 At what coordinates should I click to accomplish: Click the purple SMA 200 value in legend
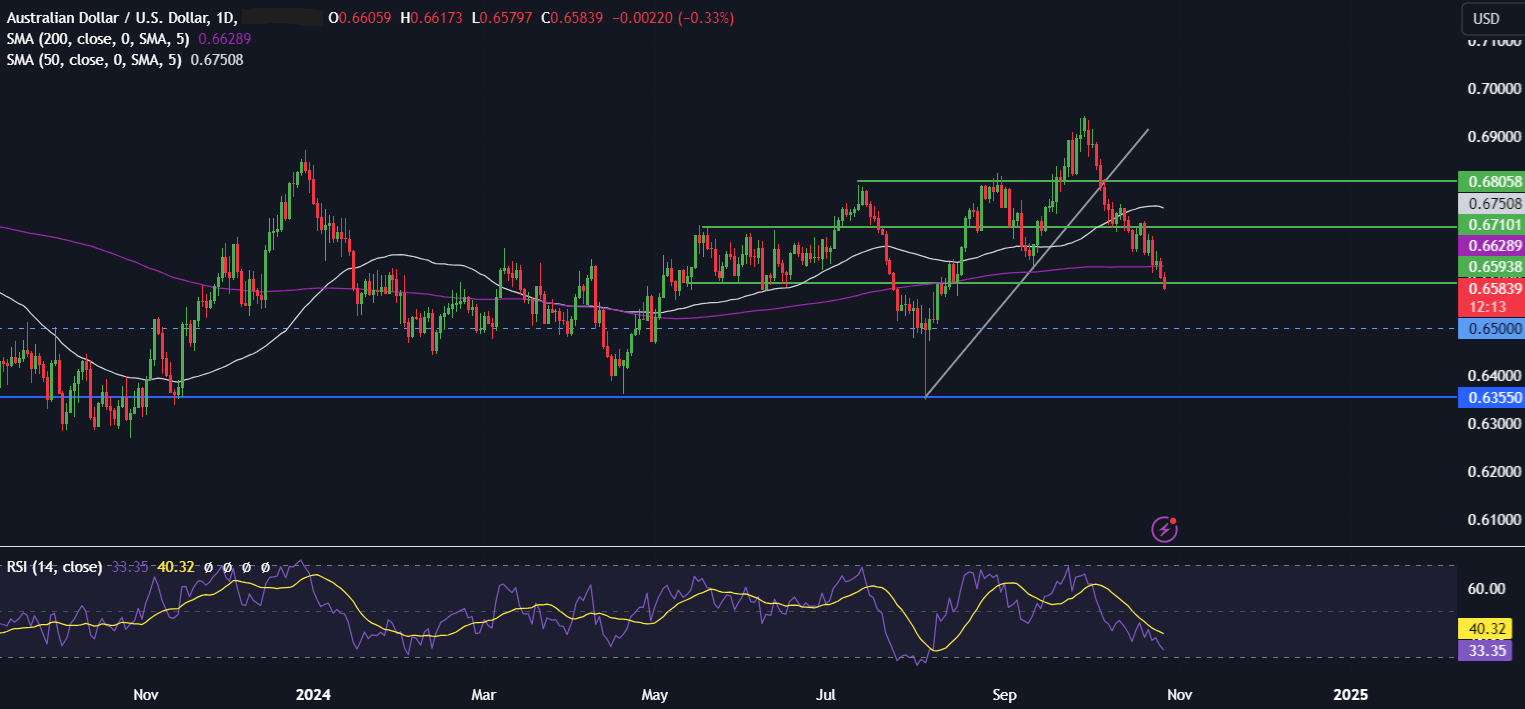pos(225,39)
